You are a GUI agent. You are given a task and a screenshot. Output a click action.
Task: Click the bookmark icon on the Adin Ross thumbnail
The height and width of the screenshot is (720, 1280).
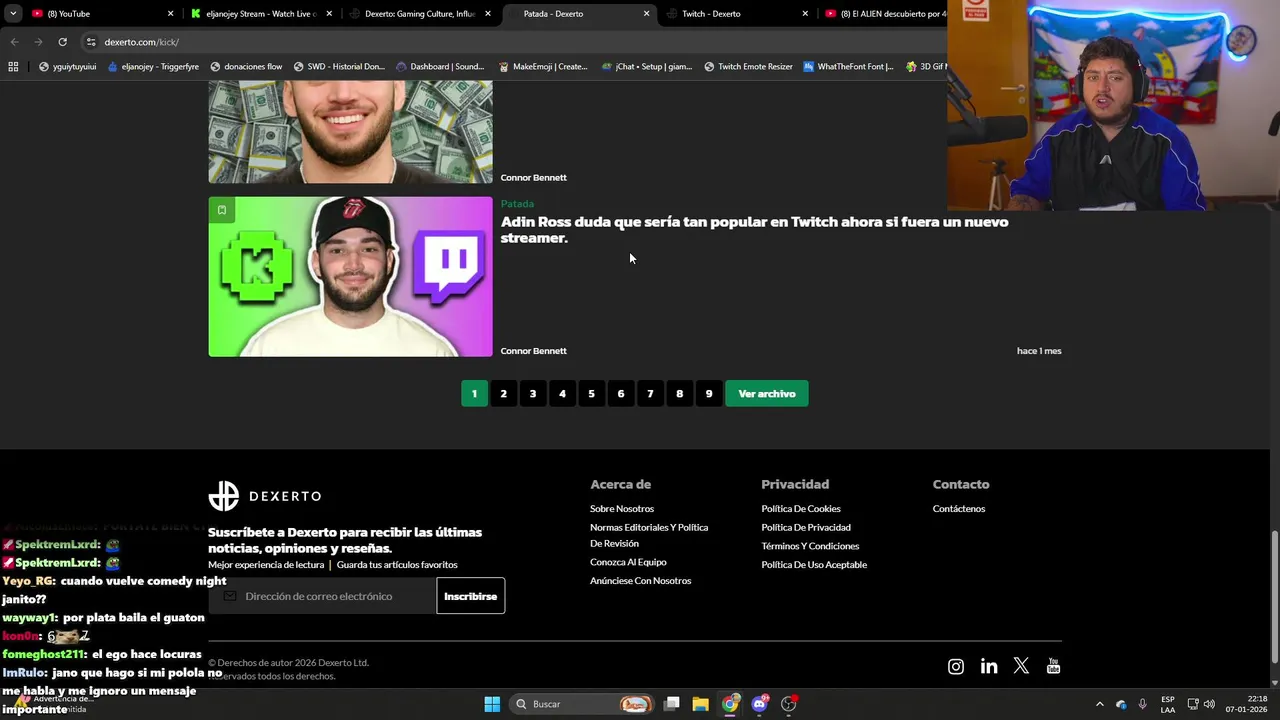pos(221,209)
